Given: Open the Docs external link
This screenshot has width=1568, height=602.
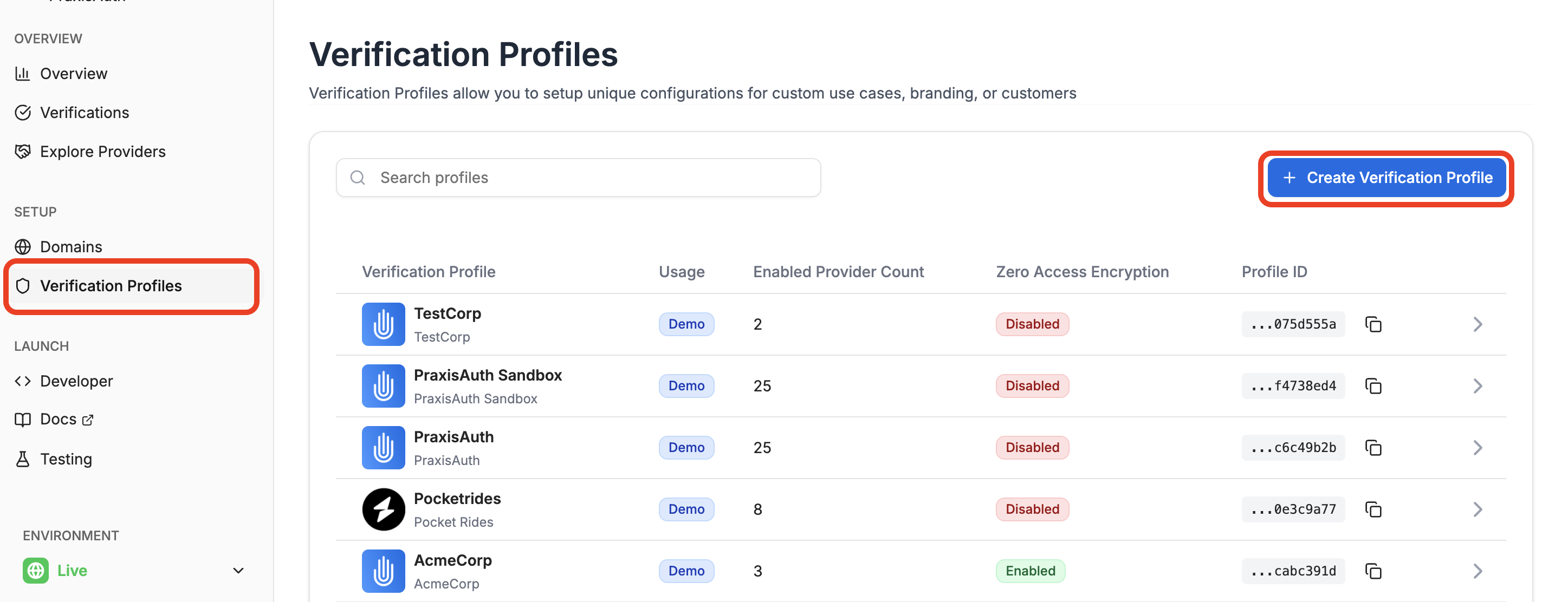Looking at the screenshot, I should point(59,420).
